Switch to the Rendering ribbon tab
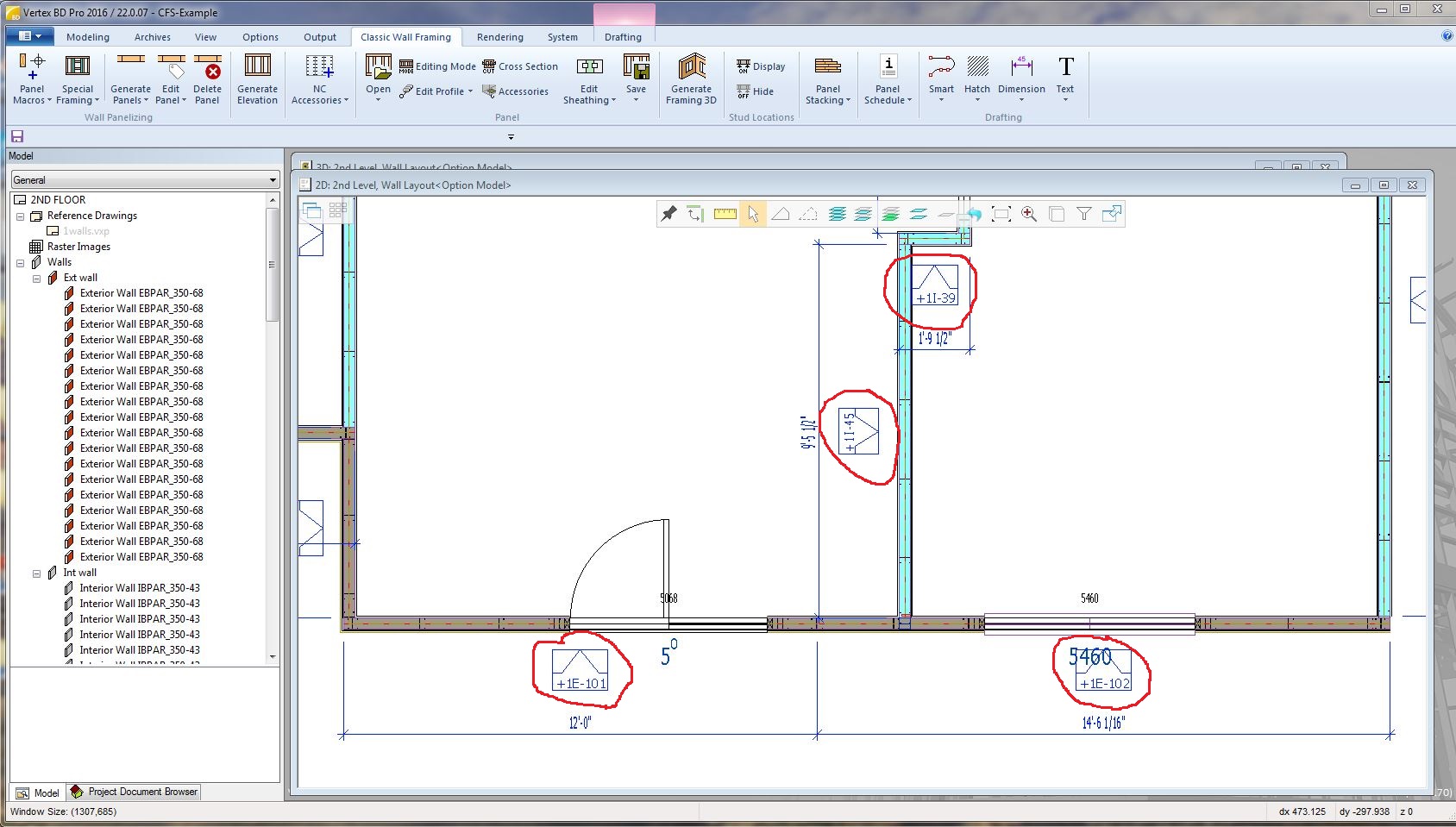 pyautogui.click(x=499, y=37)
